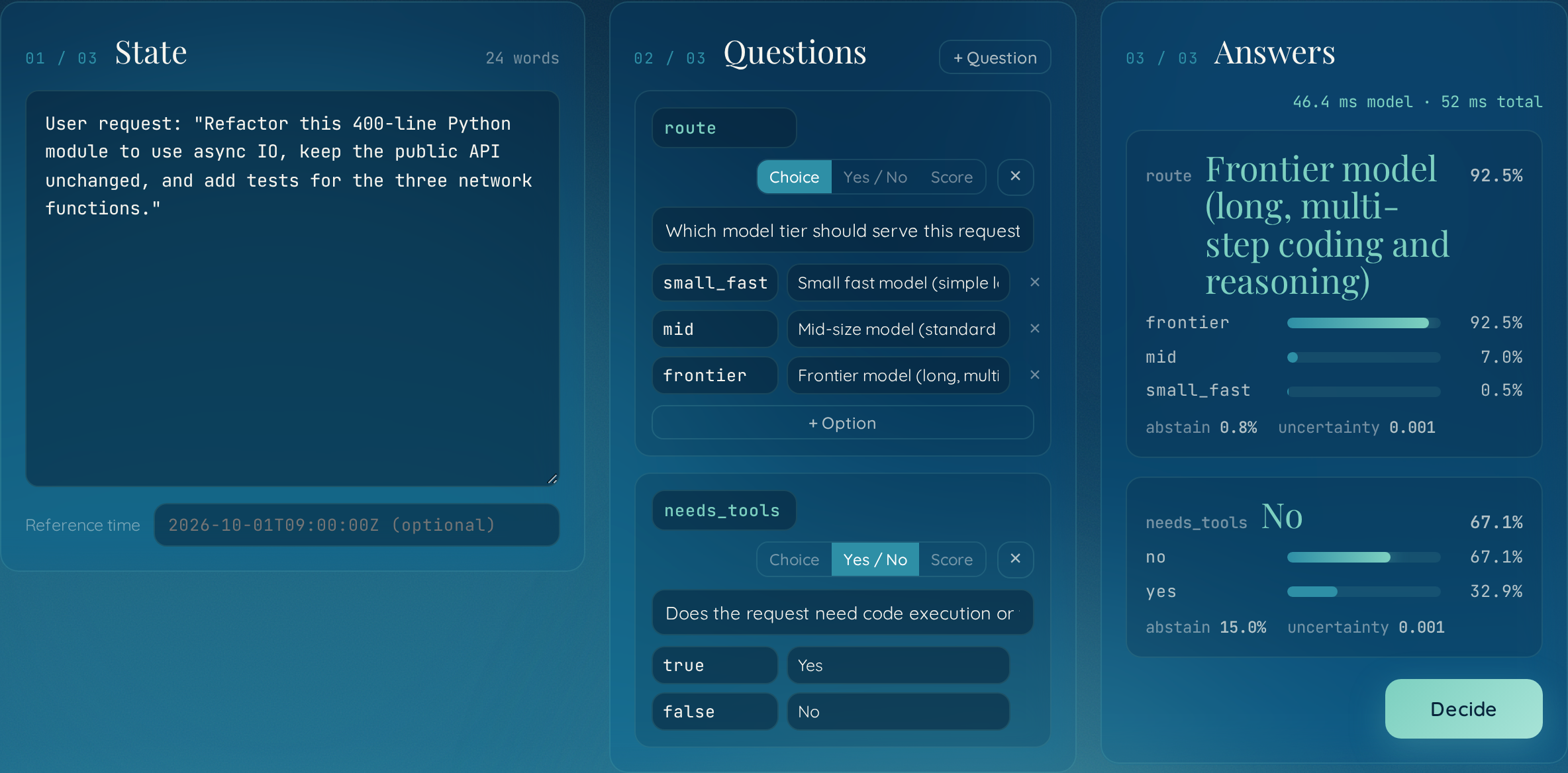Edit the small_fast option key field

click(x=714, y=283)
